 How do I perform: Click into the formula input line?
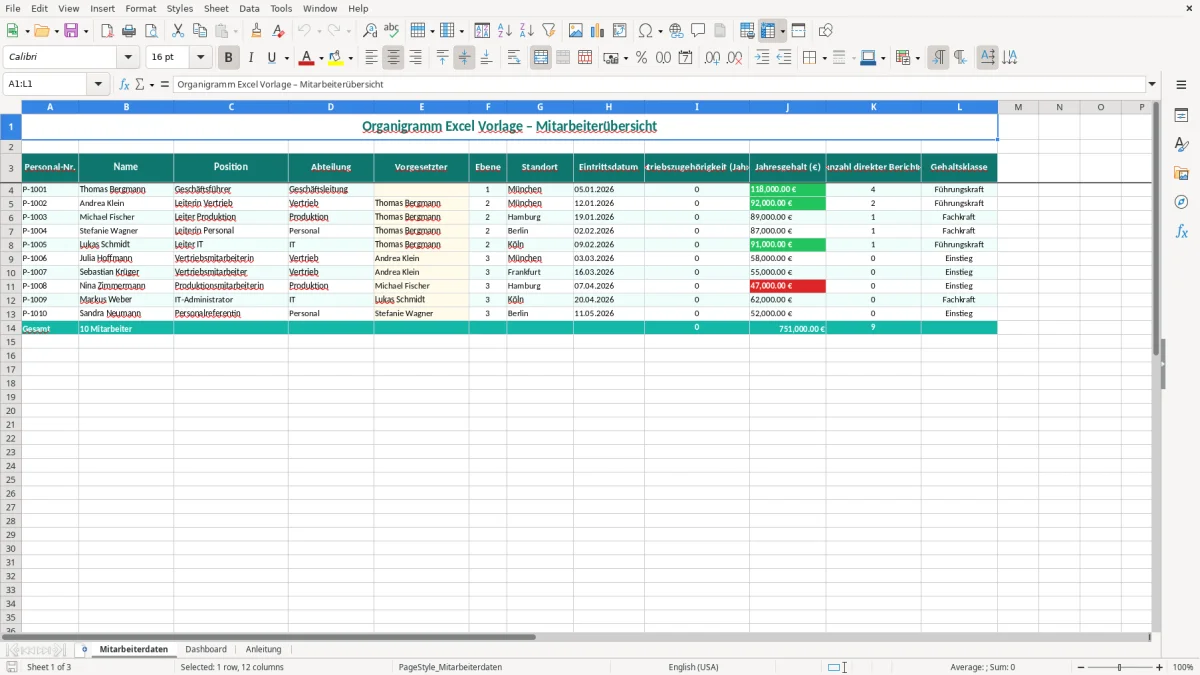(x=658, y=84)
